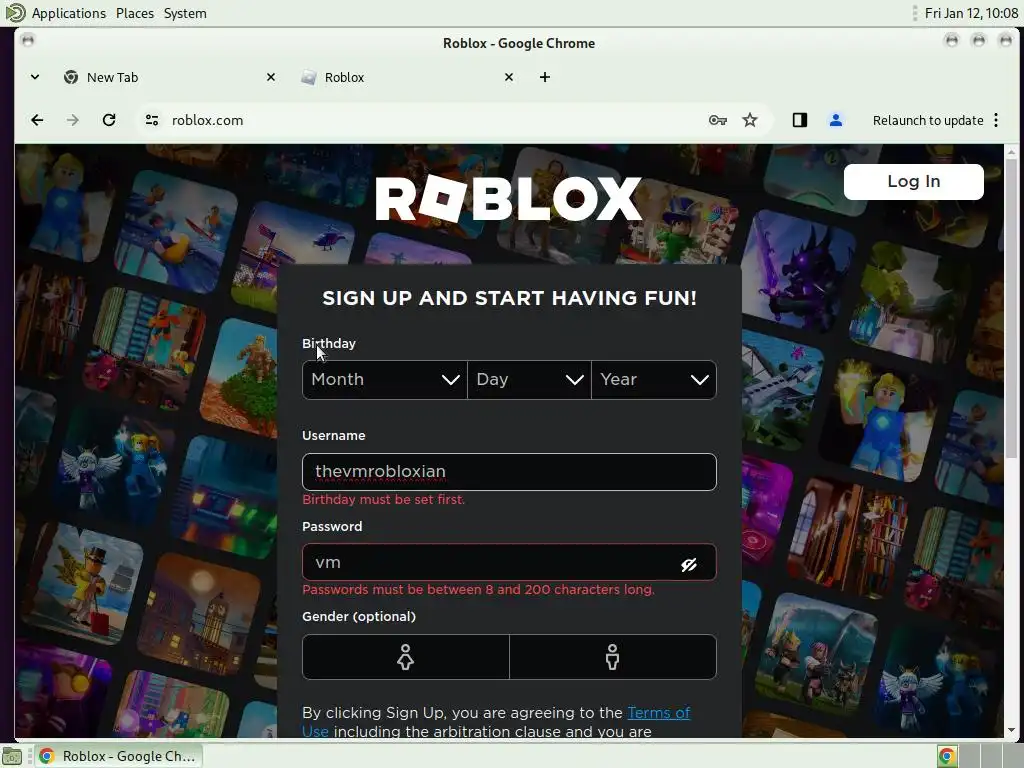Viewport: 1024px width, 768px height.
Task: Click the password length error message
Action: (478, 590)
